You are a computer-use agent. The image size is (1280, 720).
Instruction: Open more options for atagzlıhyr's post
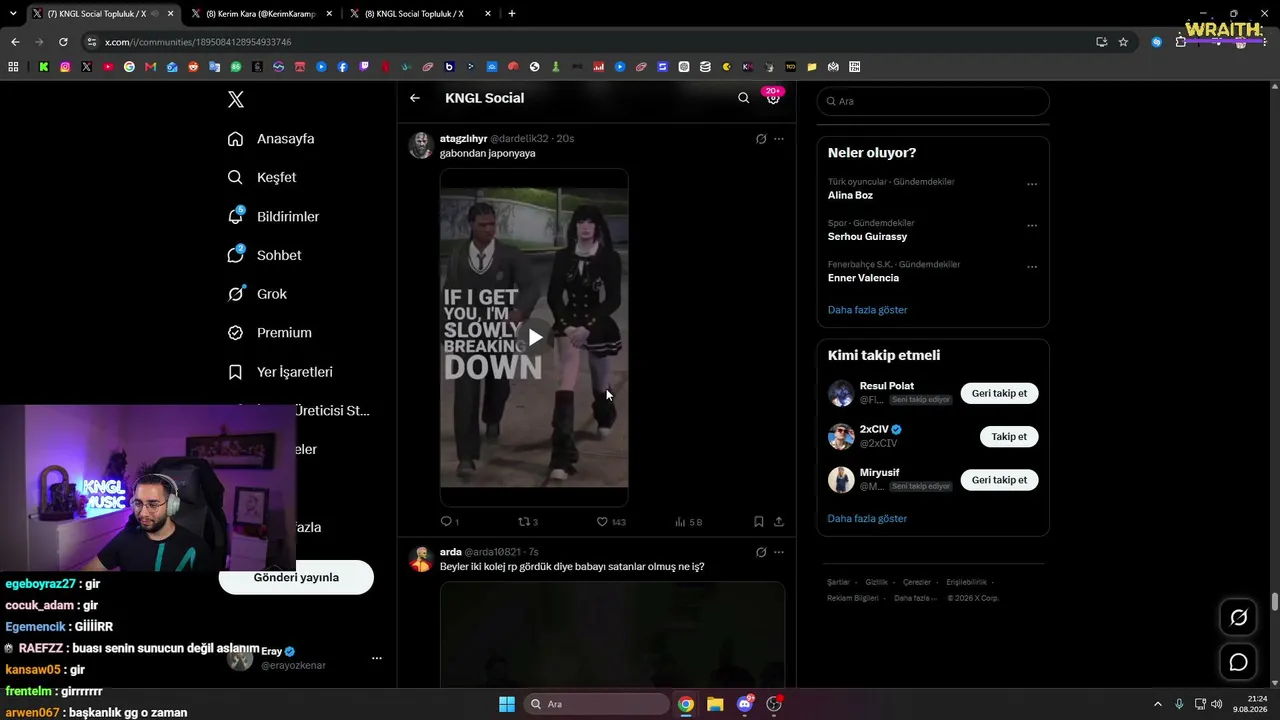pos(779,139)
